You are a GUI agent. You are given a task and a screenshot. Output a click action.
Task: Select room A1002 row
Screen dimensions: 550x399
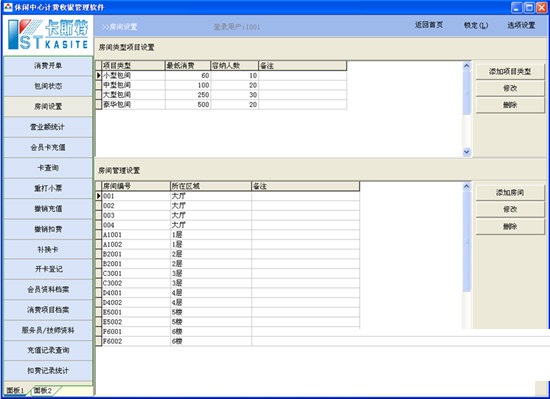pos(228,244)
